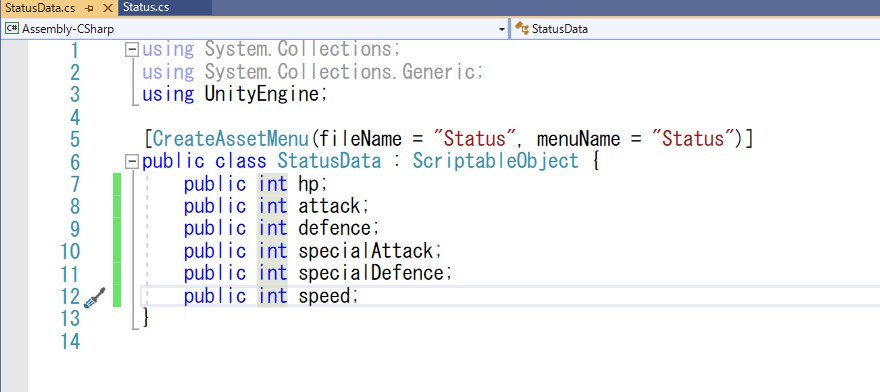Click the class icon beside StatusData dropdown

[x=522, y=29]
